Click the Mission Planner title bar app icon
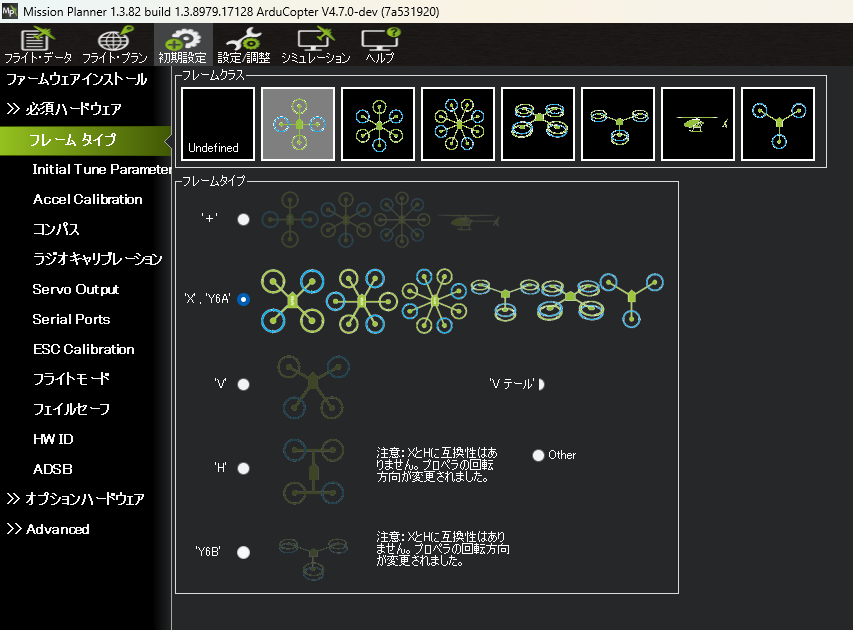 coord(10,11)
